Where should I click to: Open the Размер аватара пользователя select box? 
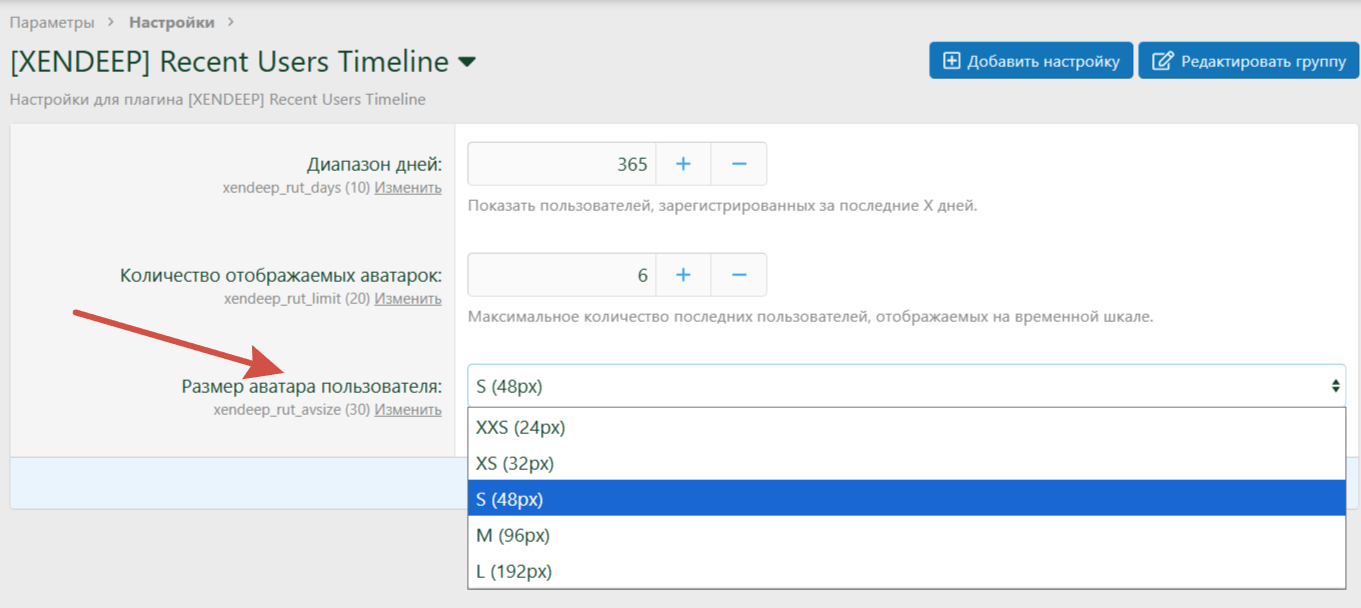(x=906, y=386)
